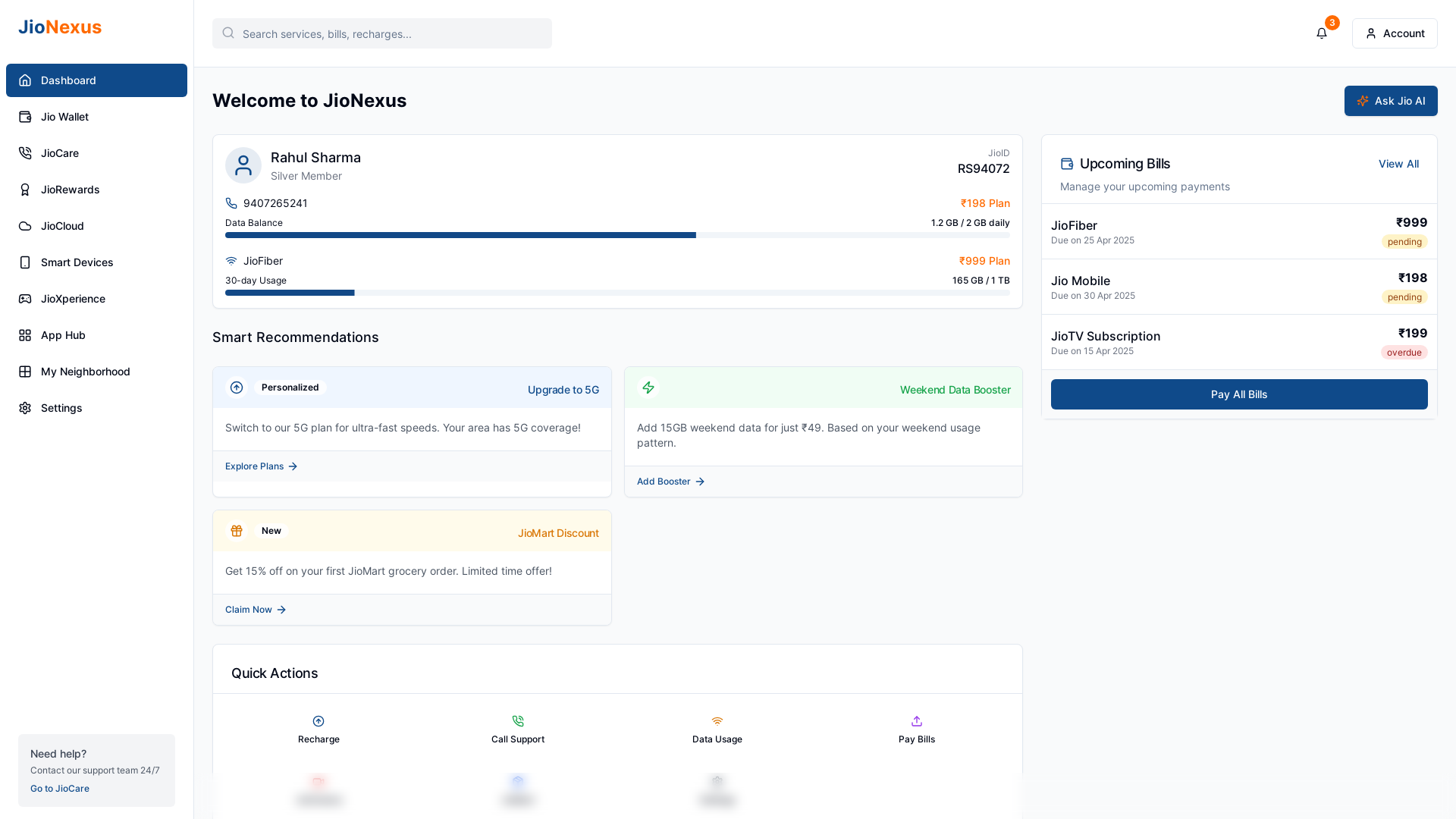Open My Neighborhood page
The width and height of the screenshot is (1456, 819).
96,372
